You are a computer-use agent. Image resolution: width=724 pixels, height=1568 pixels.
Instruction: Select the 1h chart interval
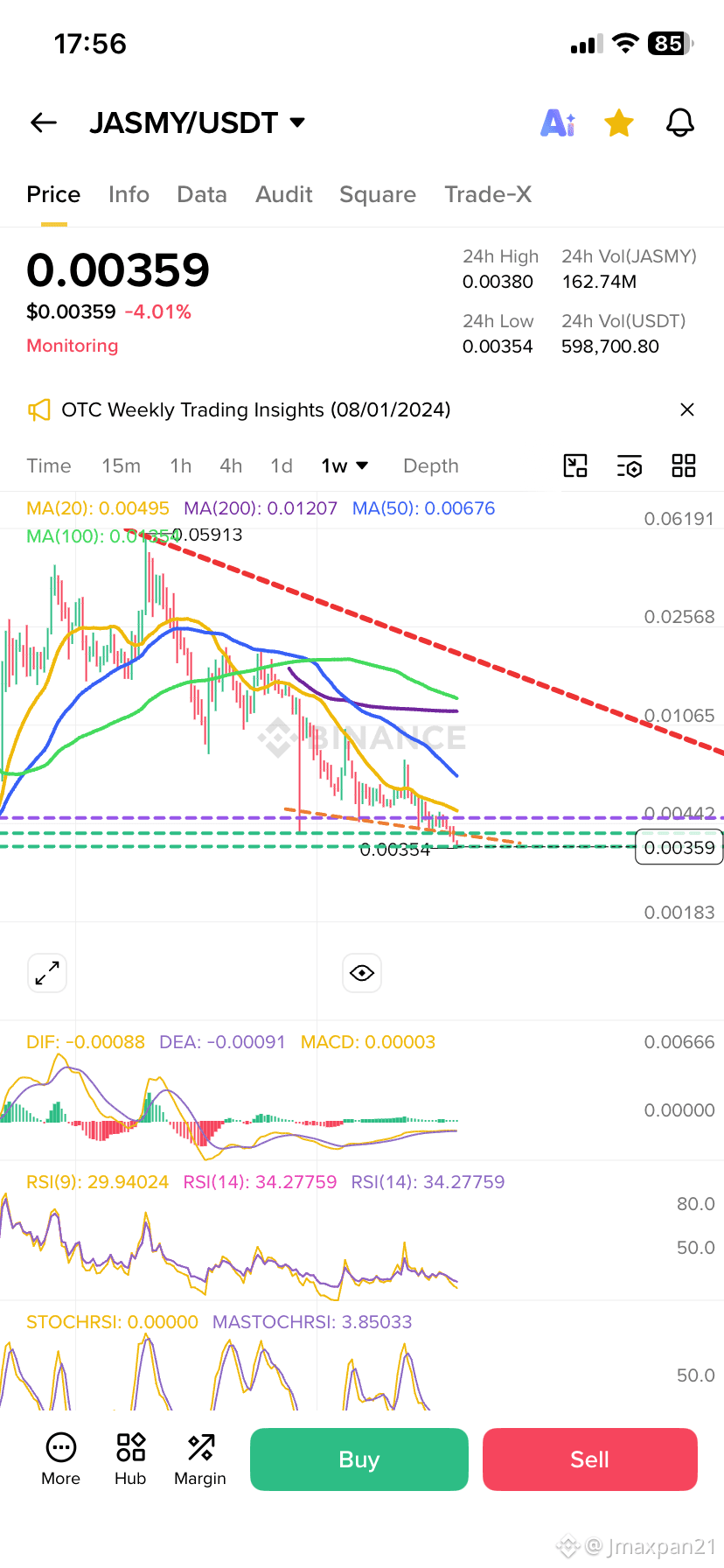181,465
